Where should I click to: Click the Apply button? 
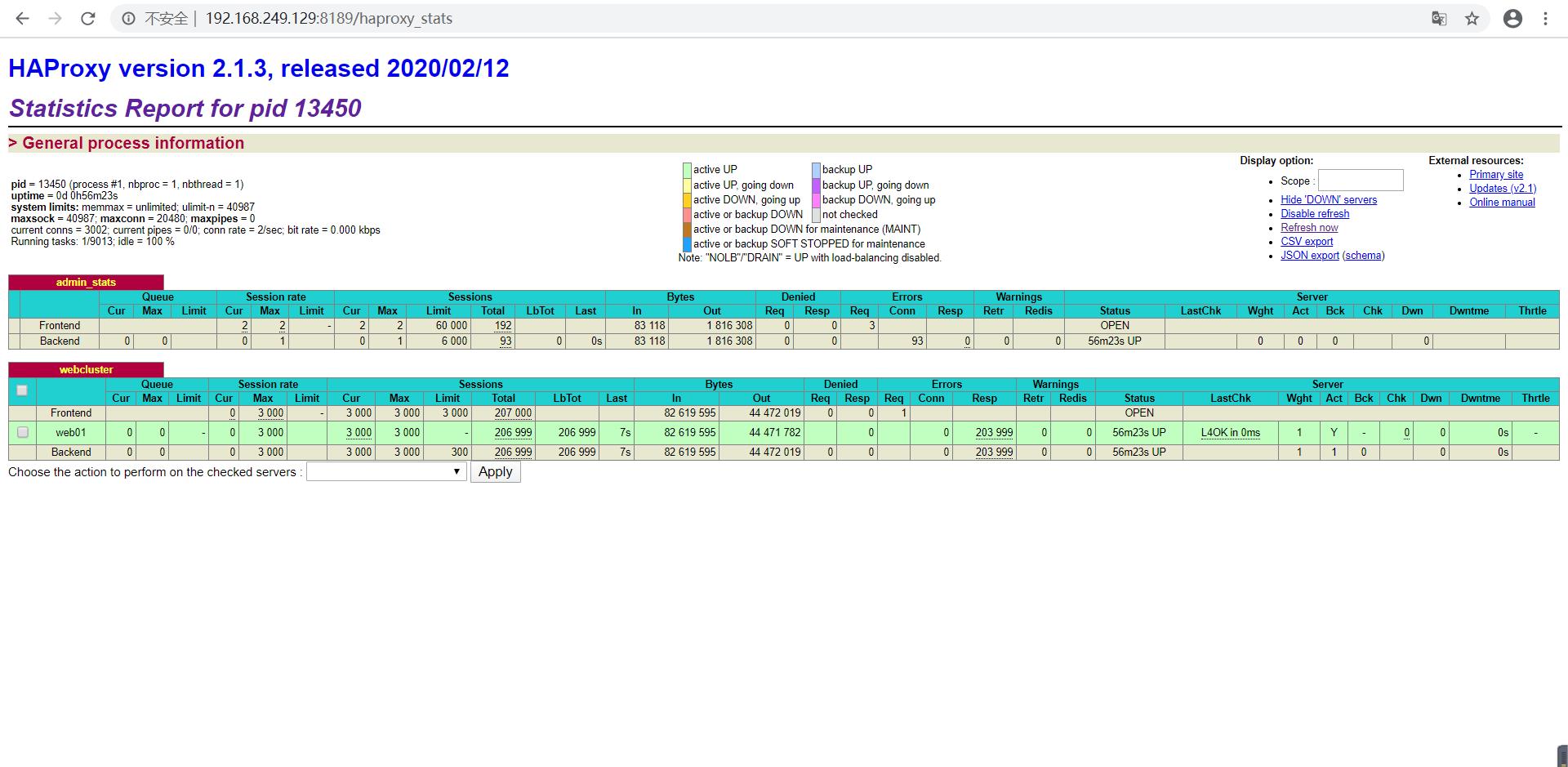pos(495,472)
